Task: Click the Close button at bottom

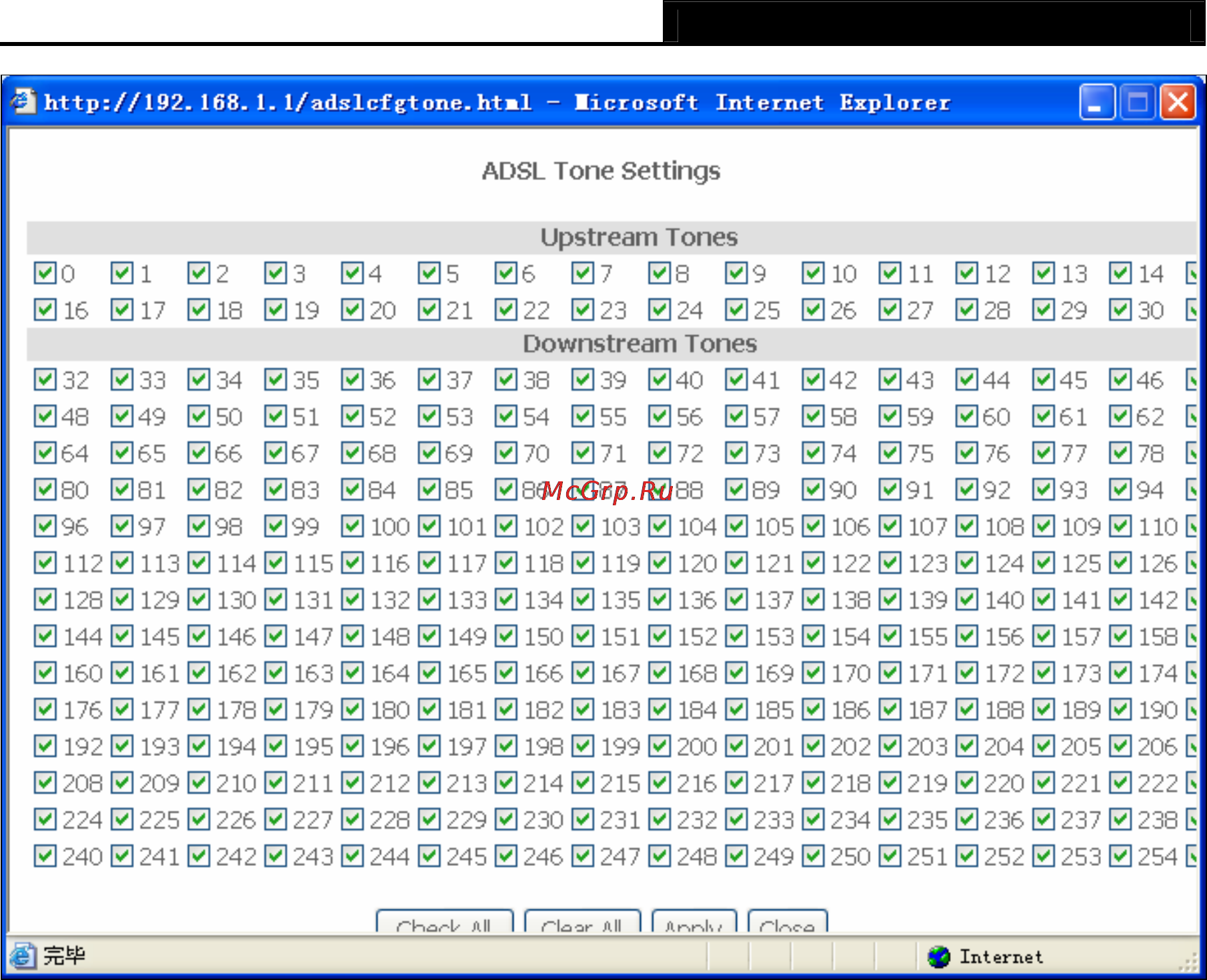Action: click(788, 921)
